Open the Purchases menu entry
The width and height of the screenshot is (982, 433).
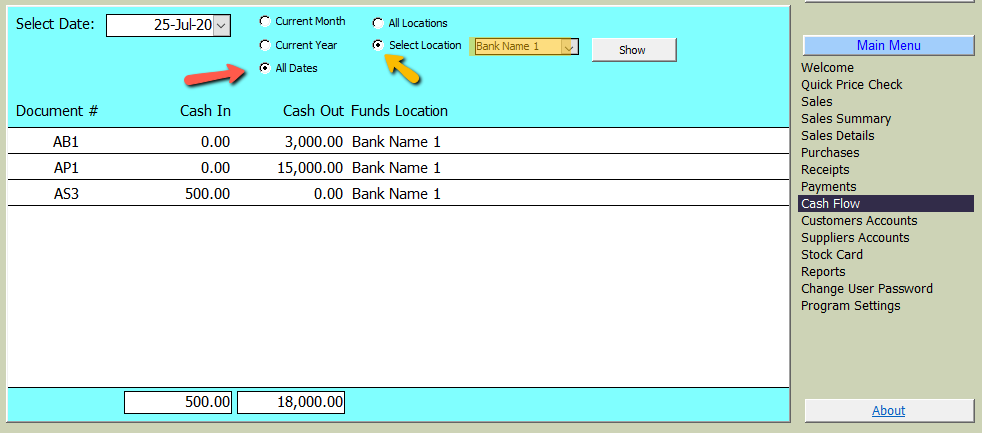(830, 153)
